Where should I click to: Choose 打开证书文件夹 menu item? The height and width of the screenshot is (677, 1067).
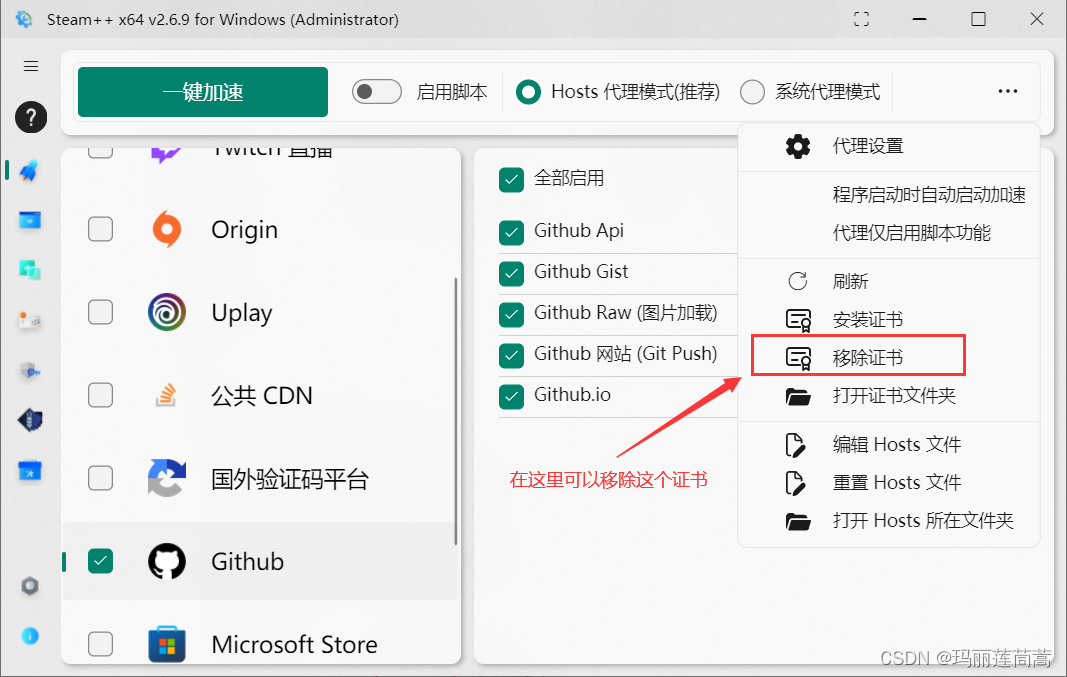[x=889, y=396]
